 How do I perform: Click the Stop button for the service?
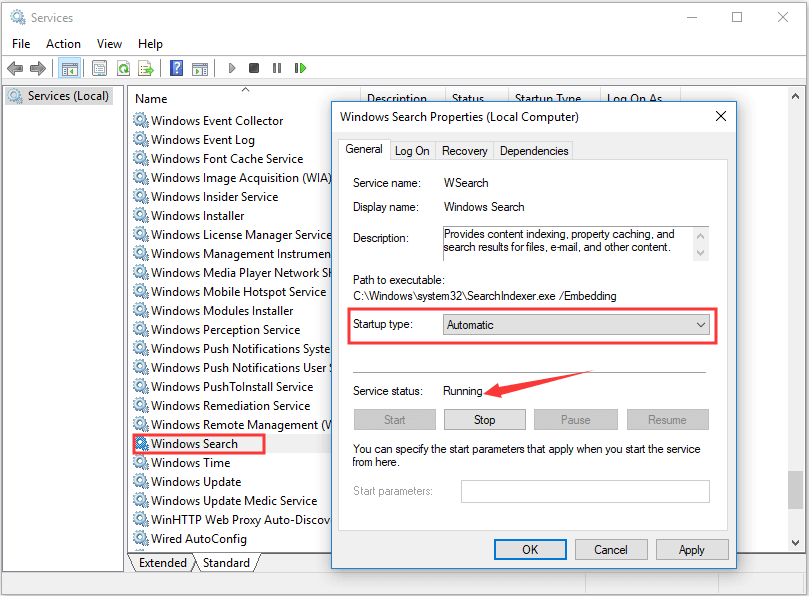pyautogui.click(x=484, y=419)
